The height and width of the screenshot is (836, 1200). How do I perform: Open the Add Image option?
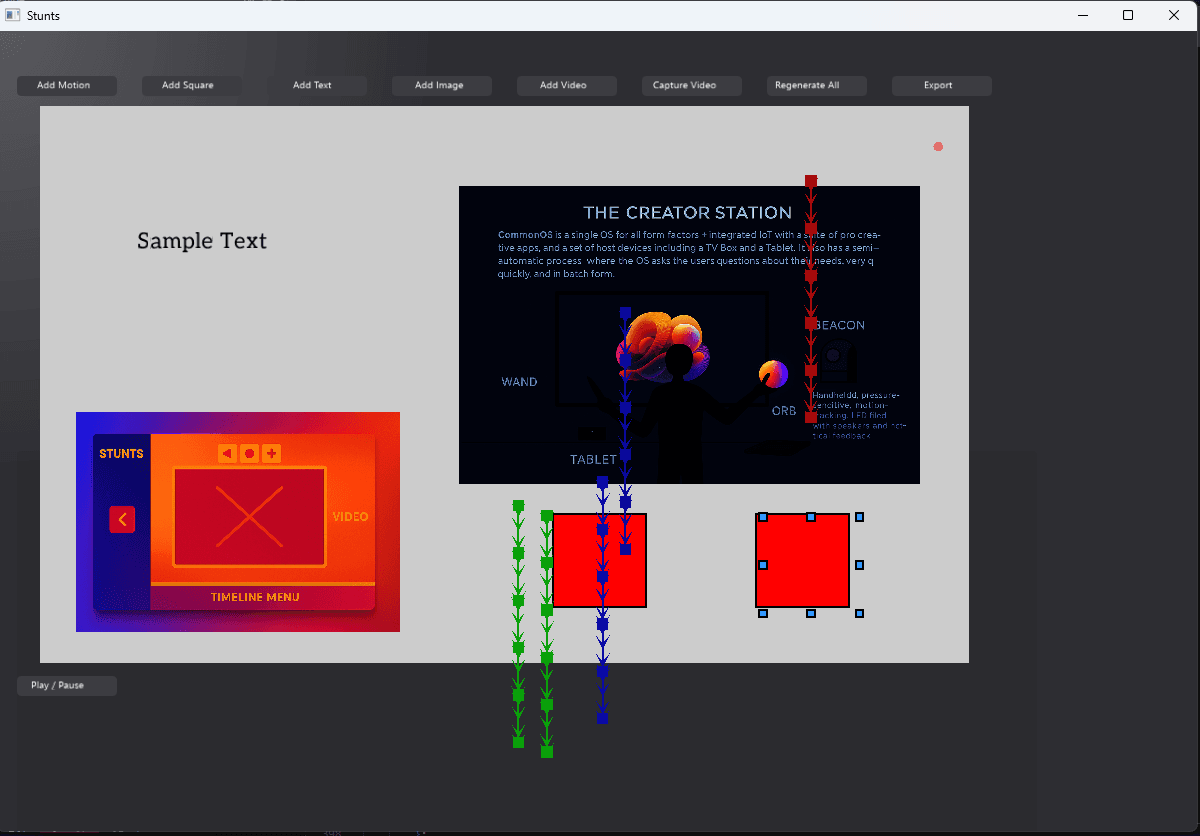[x=441, y=86]
